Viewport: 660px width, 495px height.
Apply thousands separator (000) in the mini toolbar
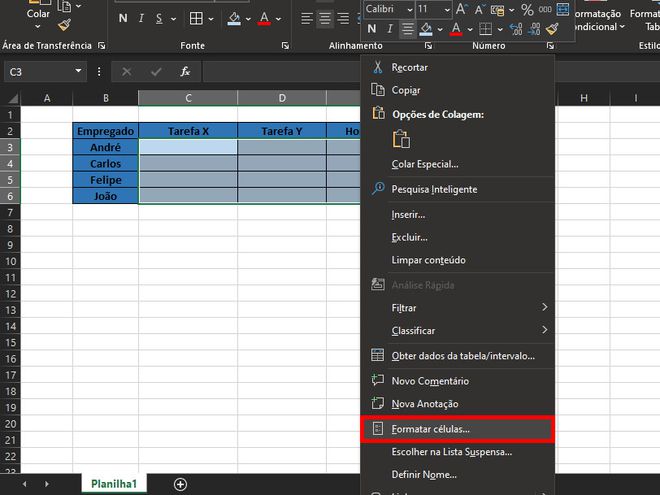pos(545,9)
